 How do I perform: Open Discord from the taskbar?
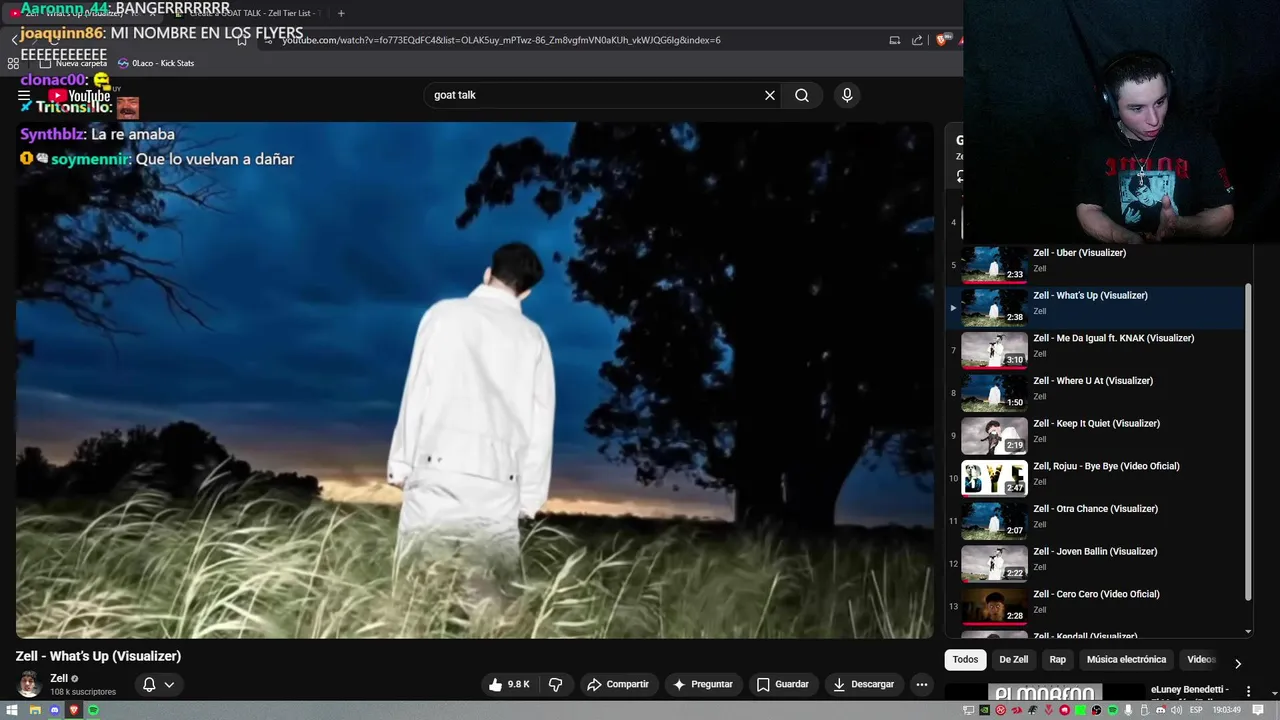click(x=54, y=710)
